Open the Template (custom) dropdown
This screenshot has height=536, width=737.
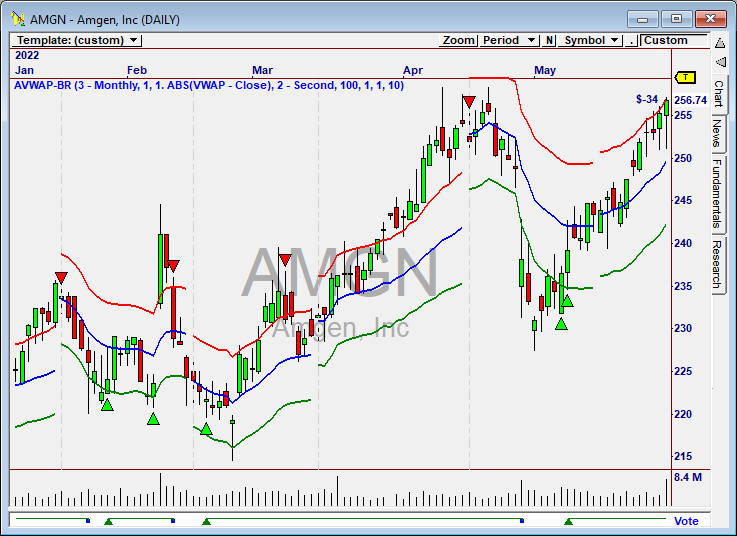[76, 40]
